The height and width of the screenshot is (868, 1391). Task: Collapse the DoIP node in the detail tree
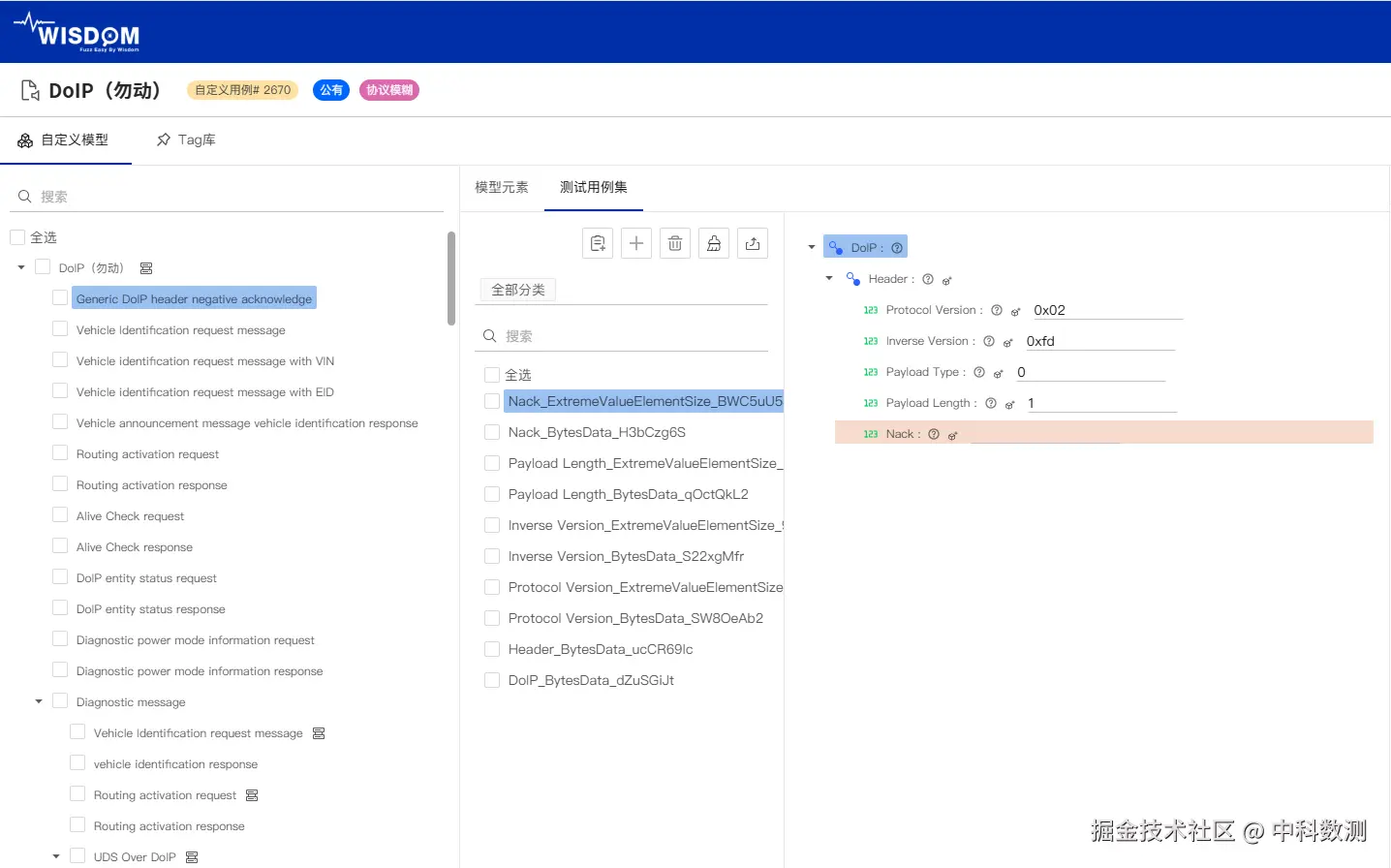click(x=812, y=247)
